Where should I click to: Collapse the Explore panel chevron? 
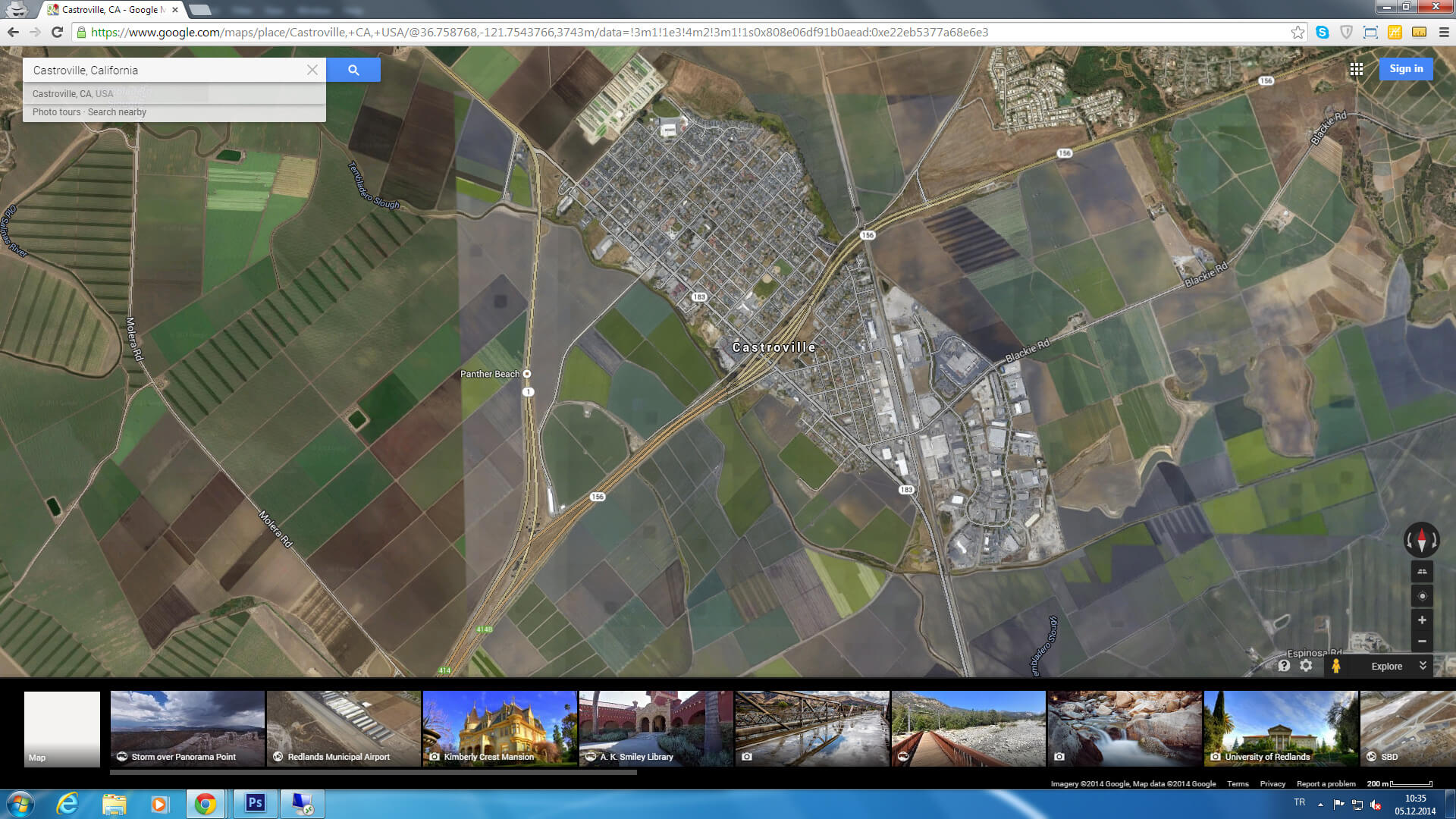1423,665
